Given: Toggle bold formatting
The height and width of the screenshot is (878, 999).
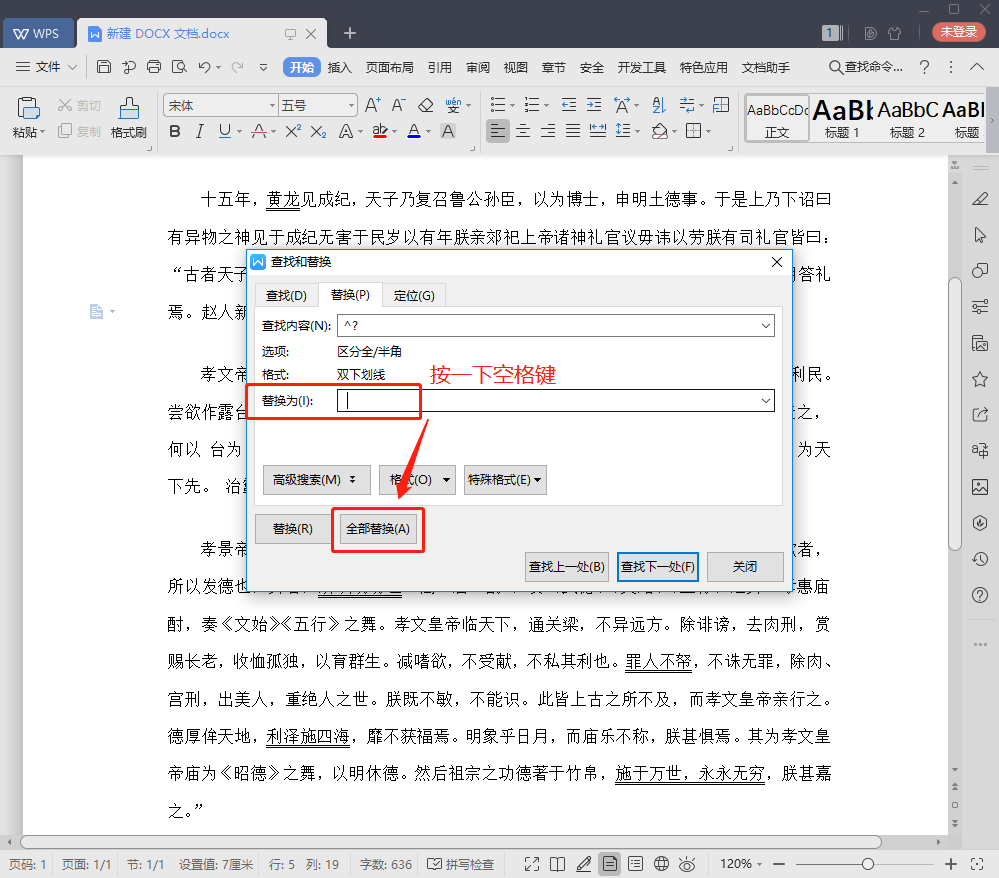Looking at the screenshot, I should pos(176,131).
